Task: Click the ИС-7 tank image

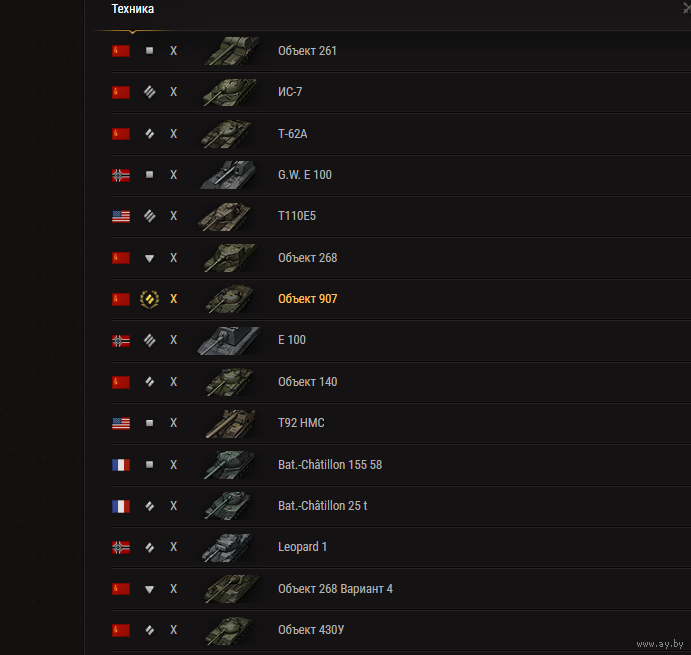Action: coord(230,92)
